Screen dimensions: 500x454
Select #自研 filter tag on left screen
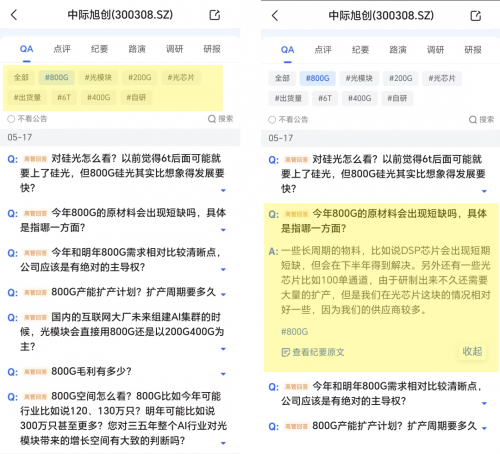(x=136, y=98)
